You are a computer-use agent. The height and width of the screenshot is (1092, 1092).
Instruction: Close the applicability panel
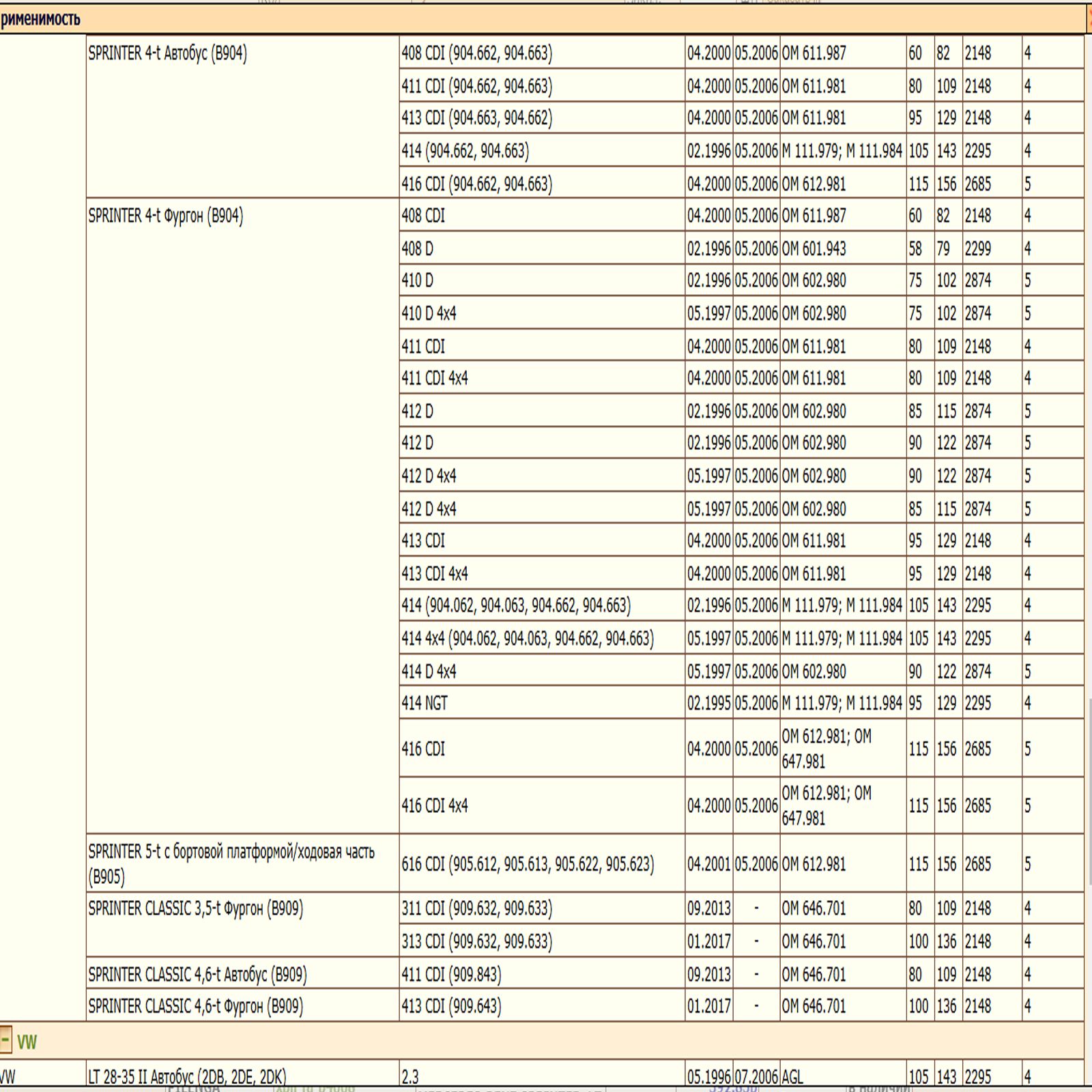[x=1088, y=18]
